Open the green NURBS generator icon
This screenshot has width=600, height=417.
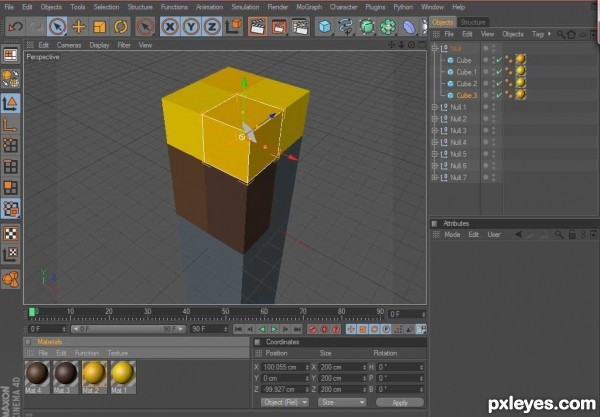[x=367, y=27]
